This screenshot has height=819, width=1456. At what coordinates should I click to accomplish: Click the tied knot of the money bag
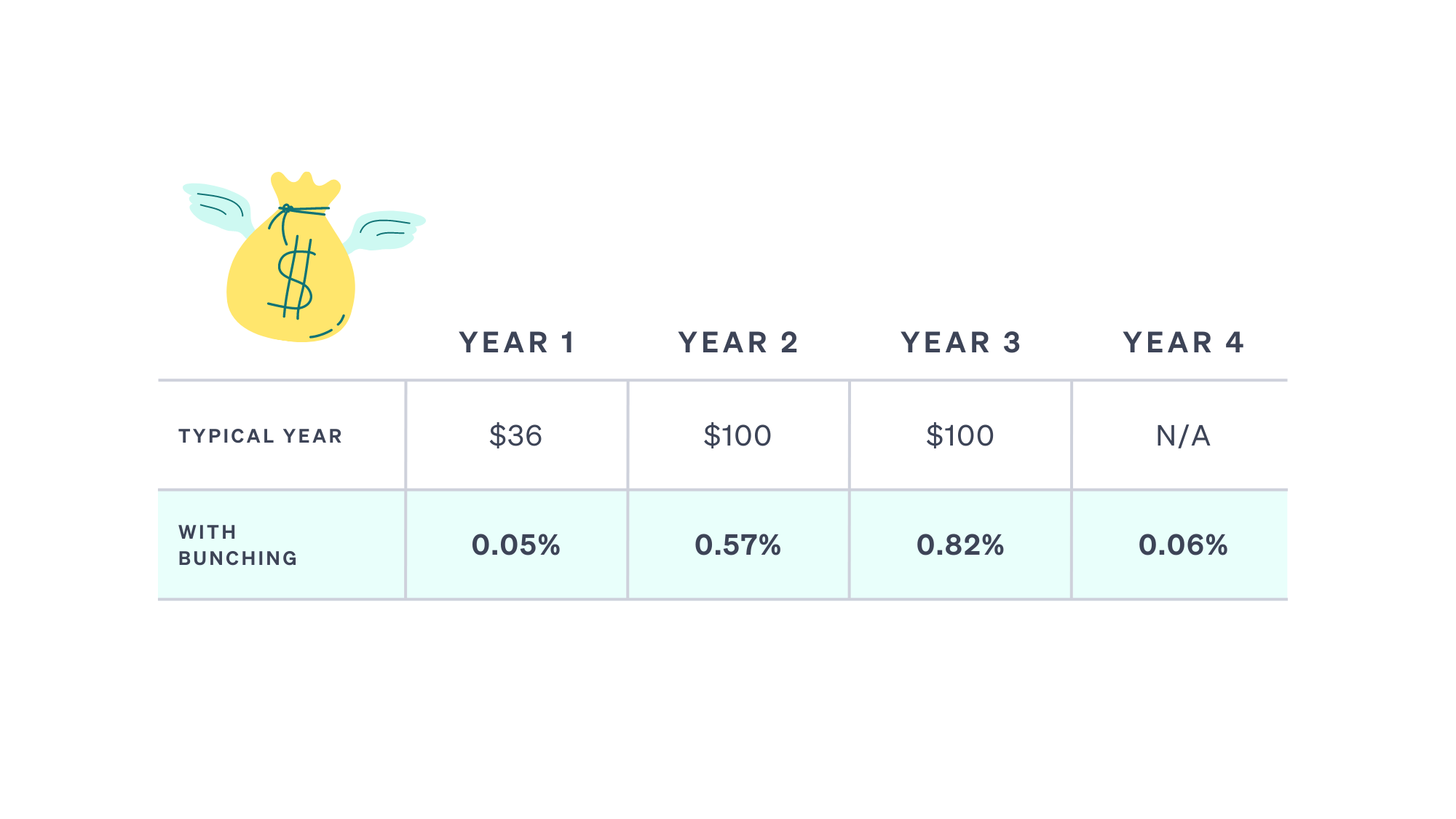coord(295,210)
